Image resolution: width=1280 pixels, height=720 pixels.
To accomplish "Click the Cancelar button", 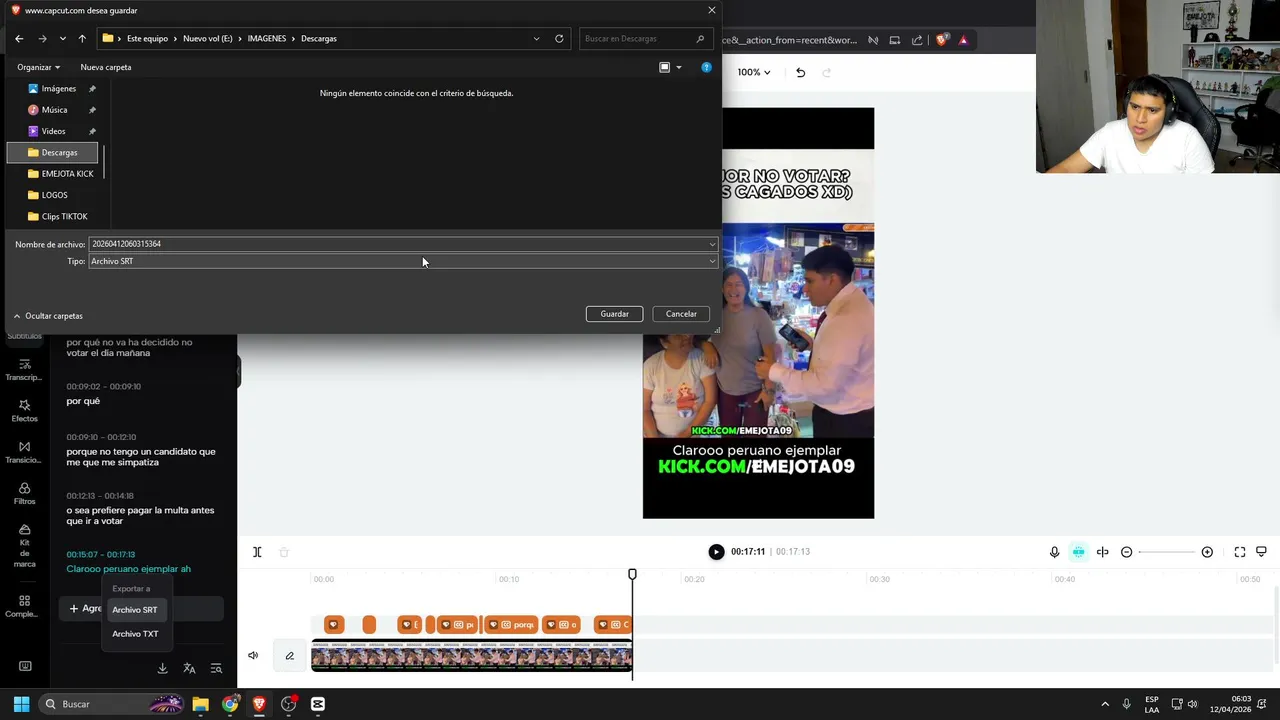I will [681, 314].
